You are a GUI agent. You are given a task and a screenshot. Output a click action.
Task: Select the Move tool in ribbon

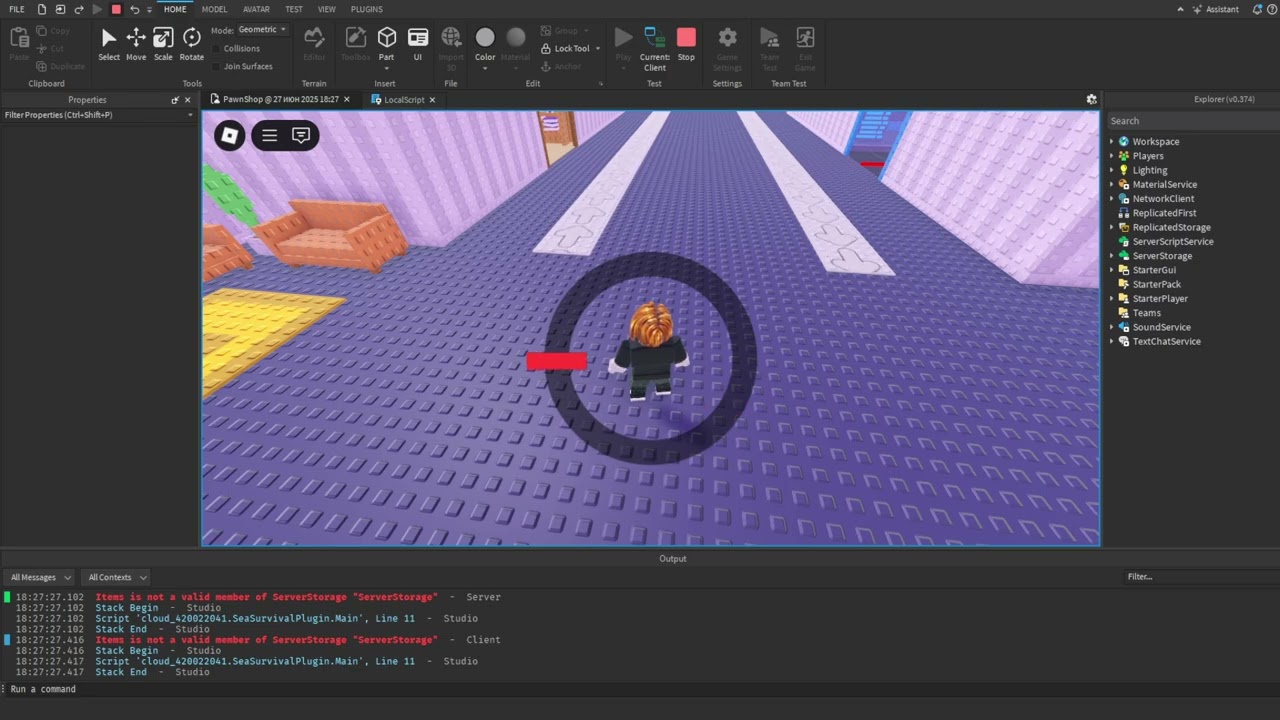click(136, 39)
